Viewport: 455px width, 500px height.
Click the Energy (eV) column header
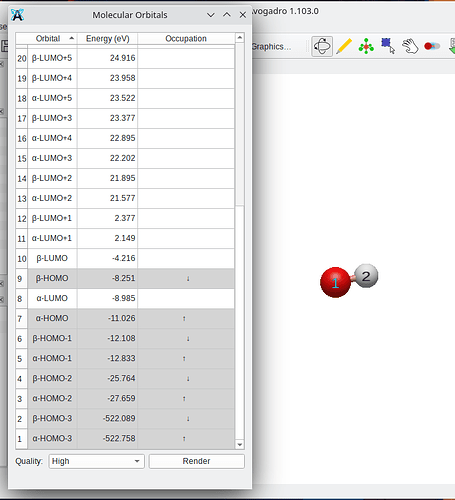click(x=107, y=39)
